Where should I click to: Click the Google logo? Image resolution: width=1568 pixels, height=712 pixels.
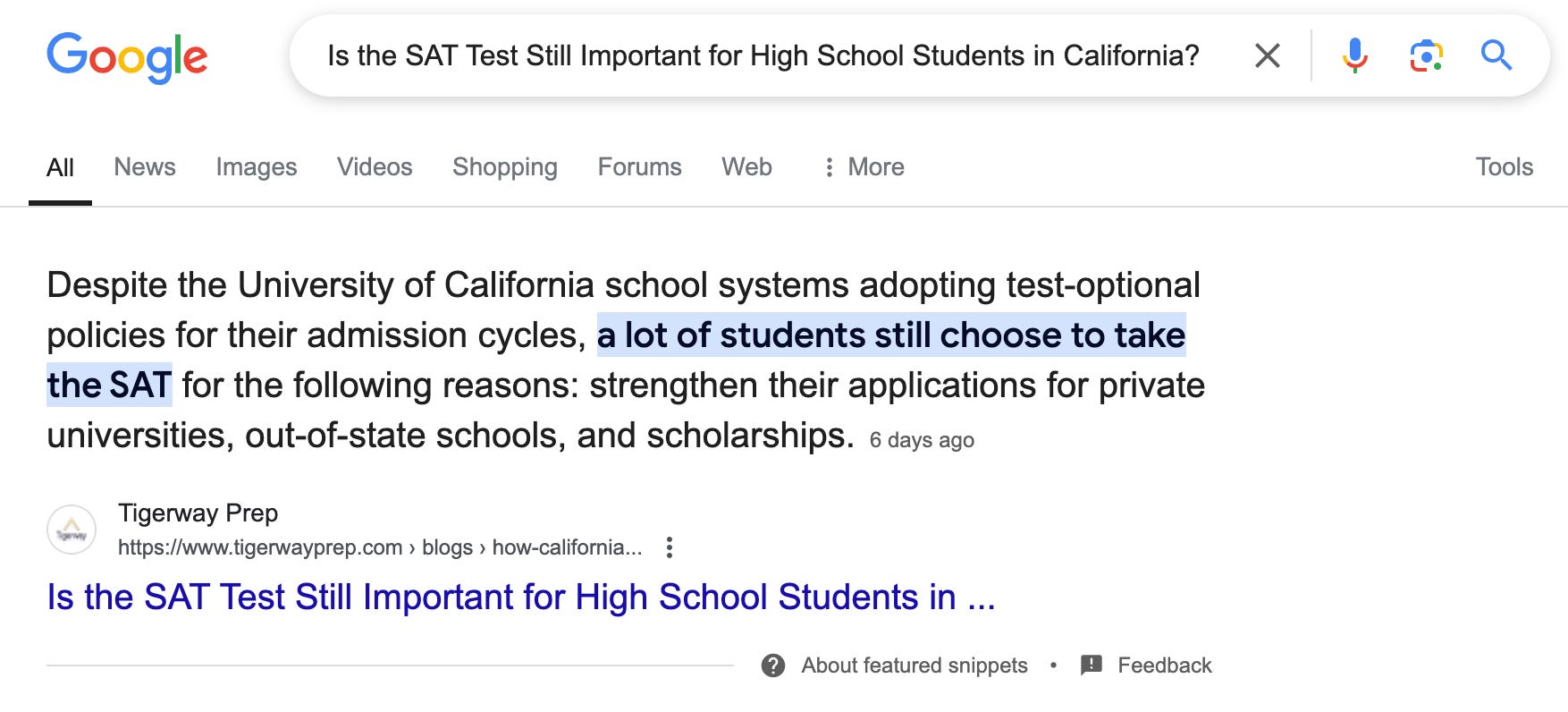(127, 57)
